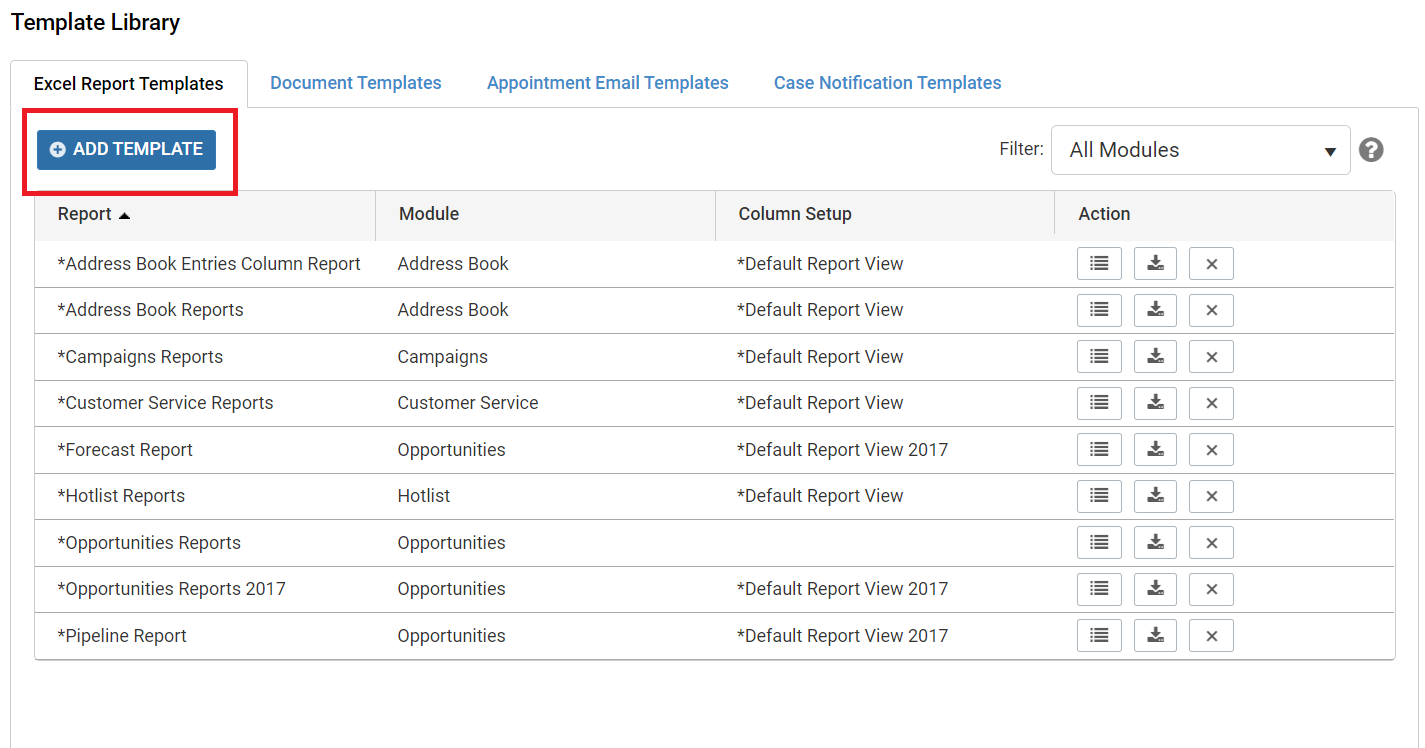Screen dimensions: 1425x748
Task: Delete the Pipeline Report template
Action: (x=1211, y=636)
